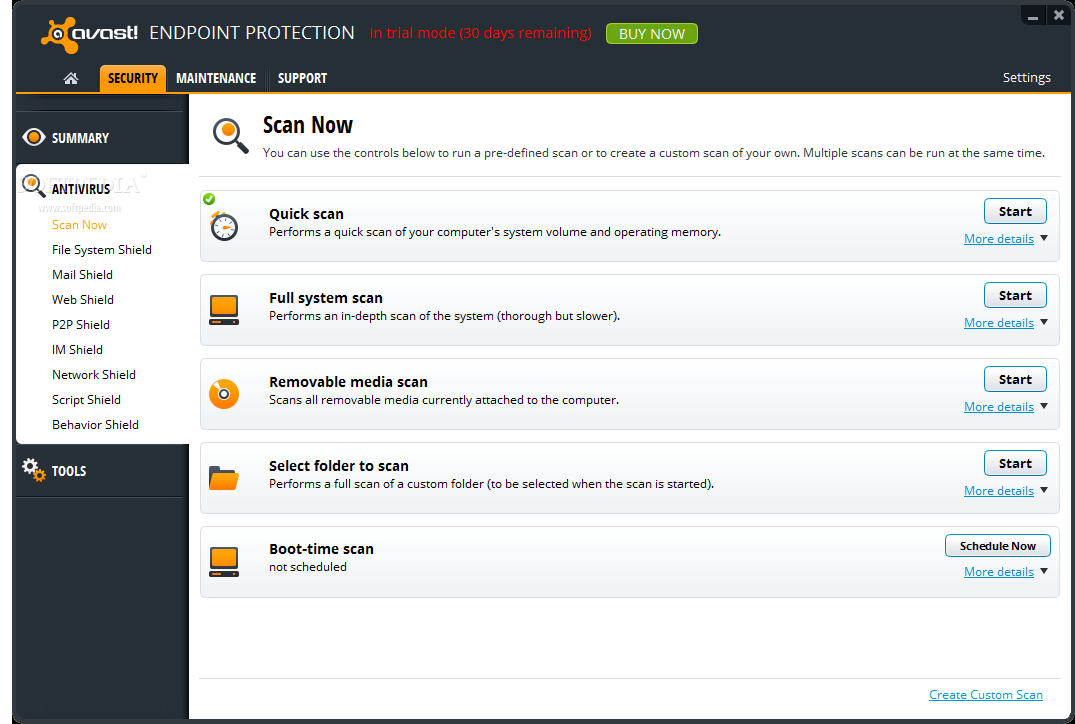Click the Select folder to scan title
The width and height of the screenshot is (1075, 724).
[339, 466]
